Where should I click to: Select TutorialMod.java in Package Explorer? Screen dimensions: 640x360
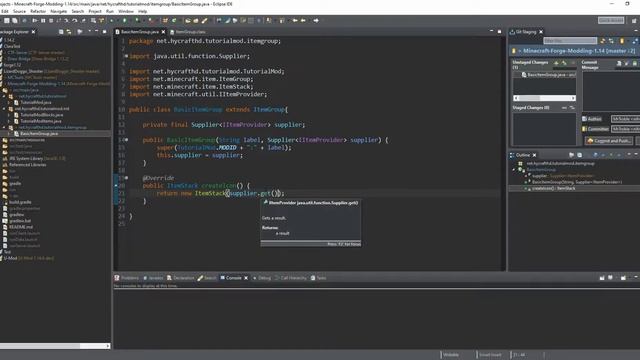coord(36,102)
